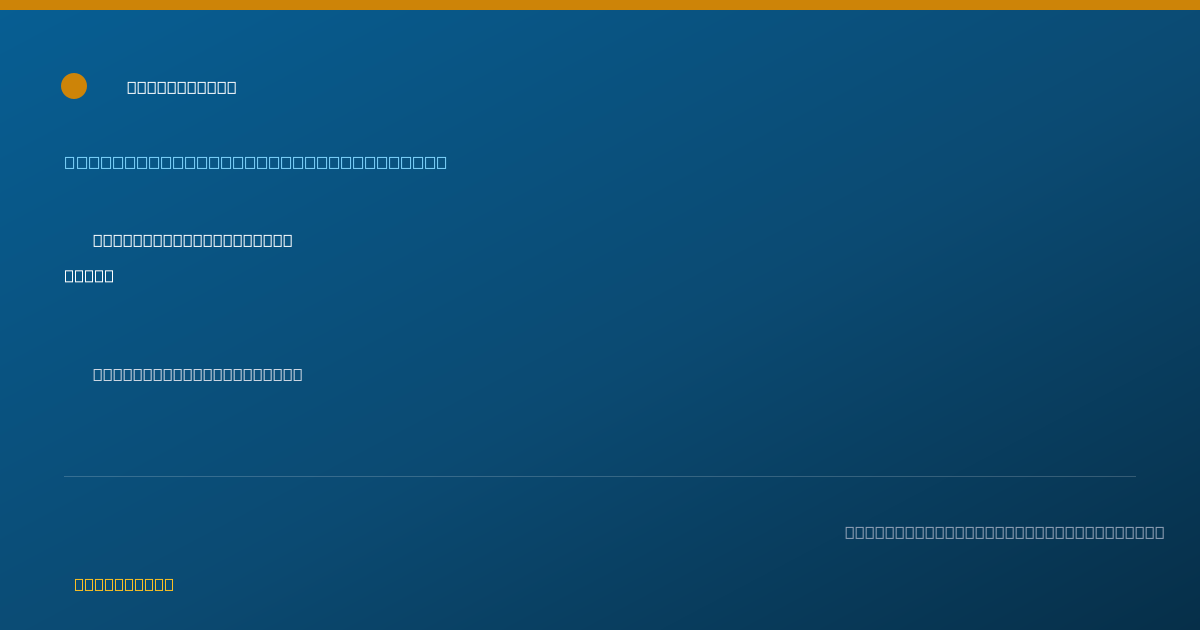Click the orange bar along the top edge
1200x630 pixels.
(600, 5)
